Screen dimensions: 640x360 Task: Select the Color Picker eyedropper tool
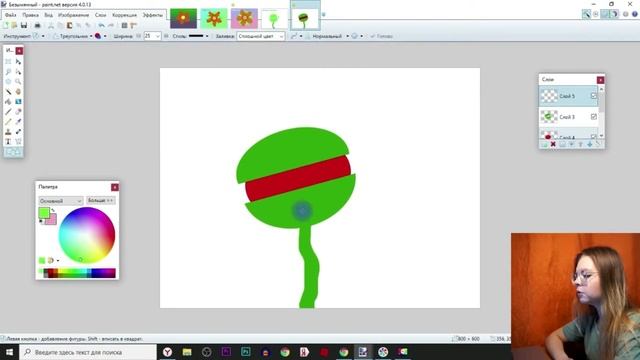pyautogui.click(x=18, y=122)
